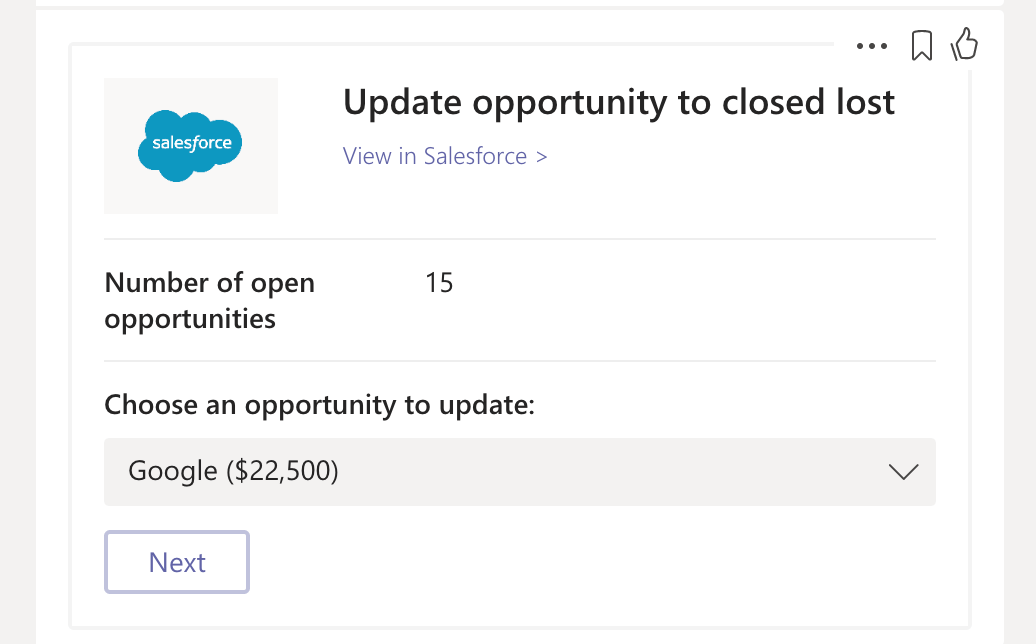This screenshot has width=1036, height=644.
Task: Click the open opportunities count 15
Action: 439,283
